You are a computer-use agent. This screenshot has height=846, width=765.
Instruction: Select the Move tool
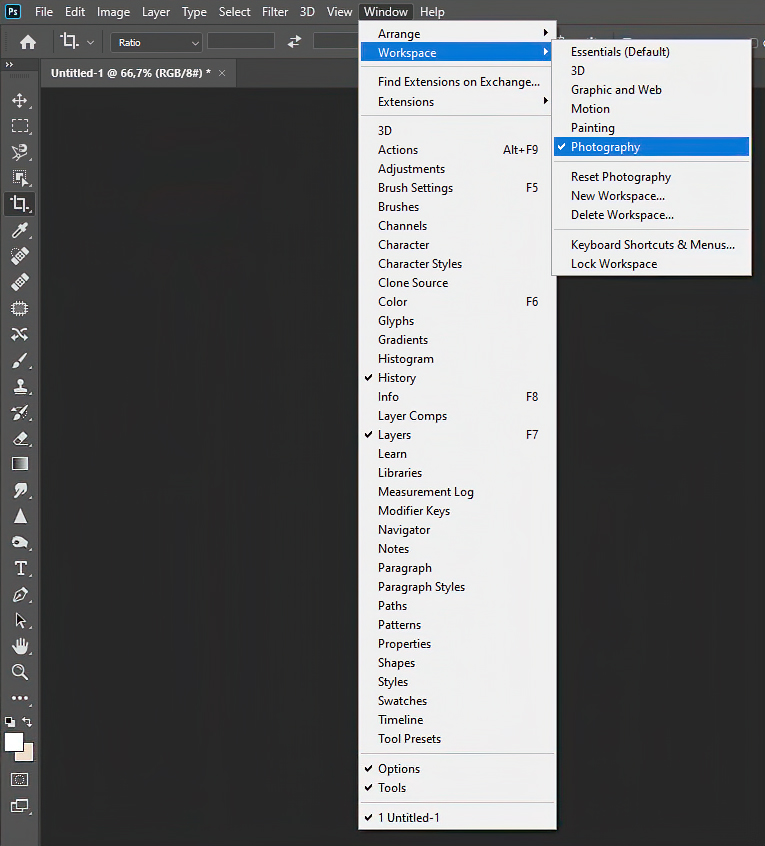tap(19, 100)
